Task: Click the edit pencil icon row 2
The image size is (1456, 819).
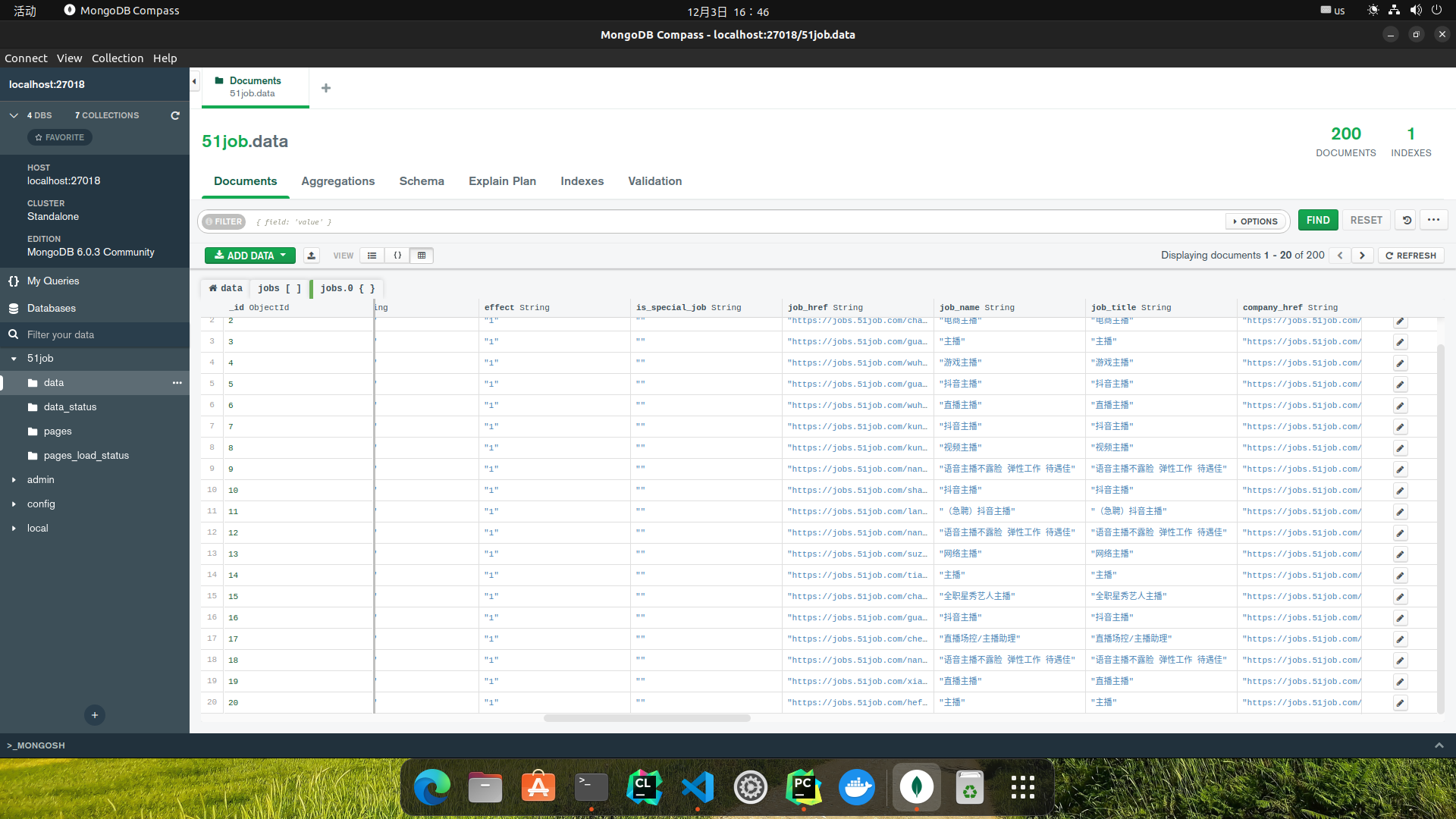Action: (1399, 321)
